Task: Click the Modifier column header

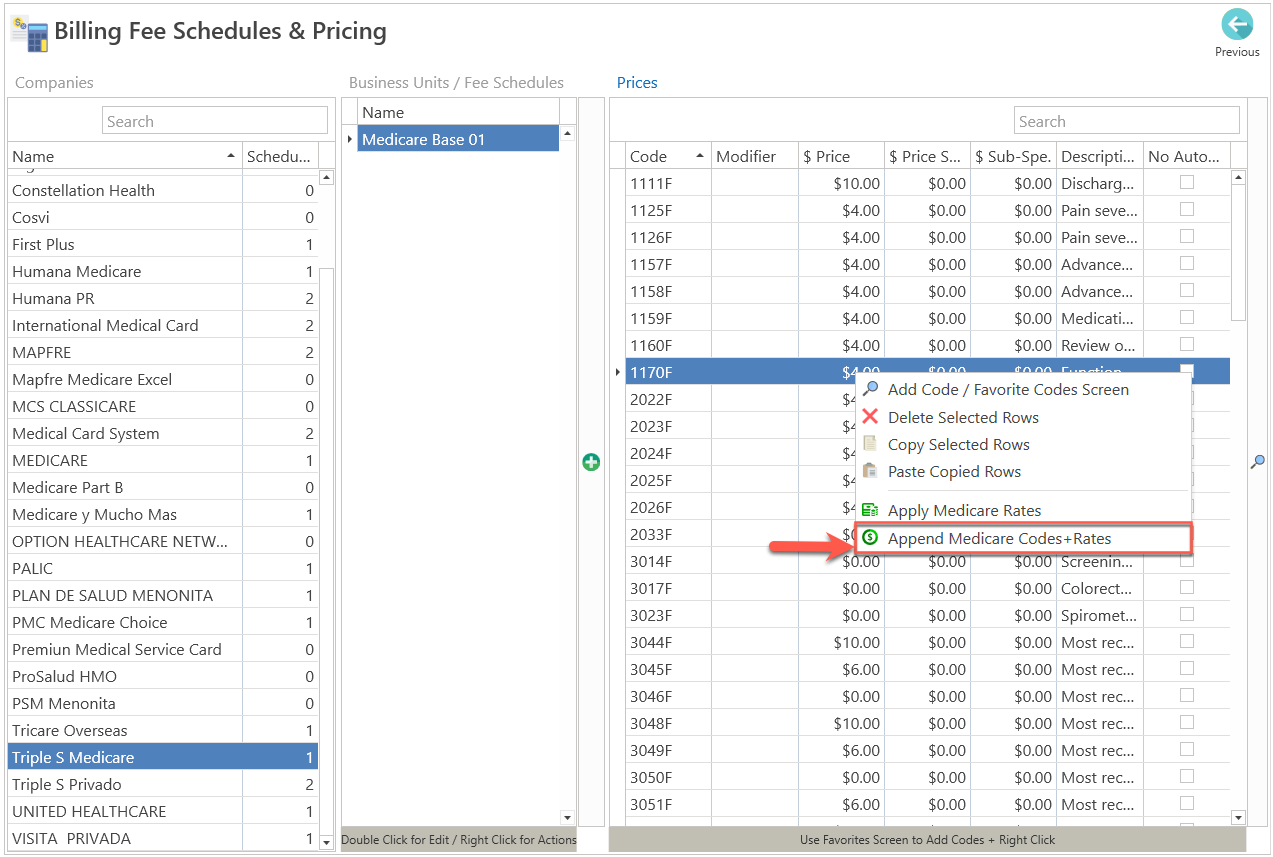Action: pyautogui.click(x=755, y=156)
